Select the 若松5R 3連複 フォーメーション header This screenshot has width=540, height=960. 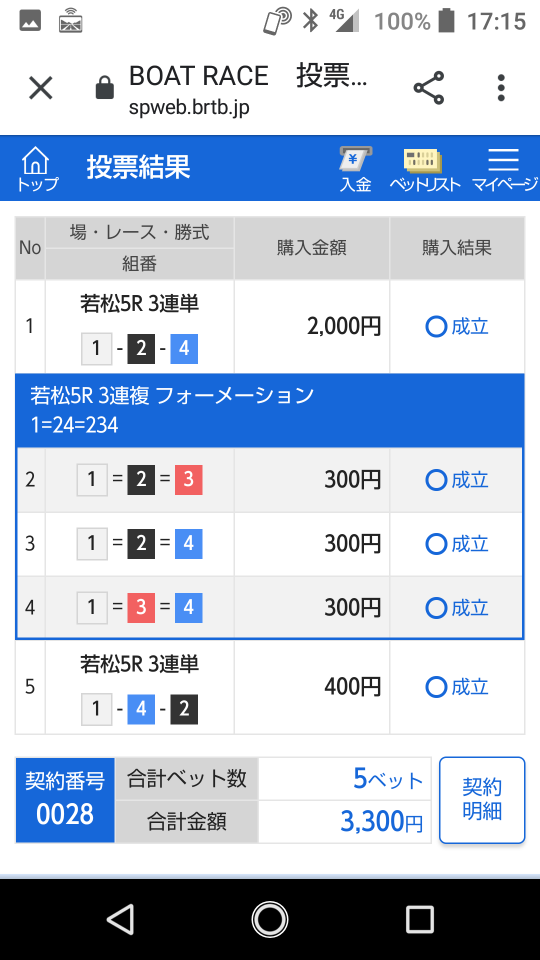[x=269, y=410]
